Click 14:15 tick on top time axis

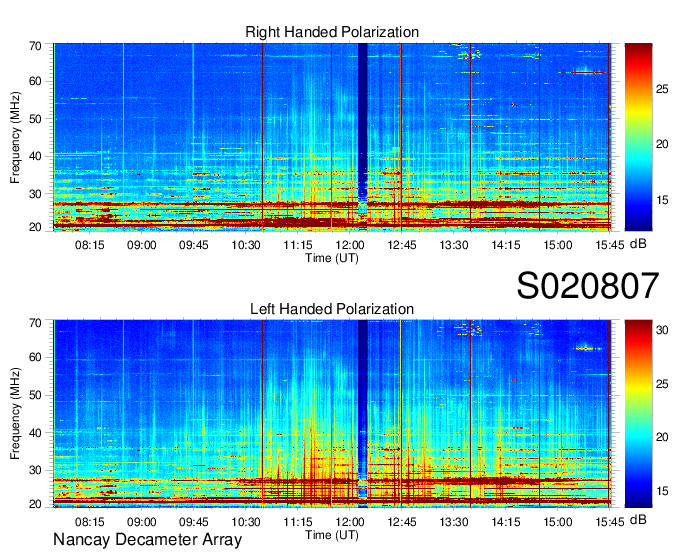pyautogui.click(x=506, y=245)
